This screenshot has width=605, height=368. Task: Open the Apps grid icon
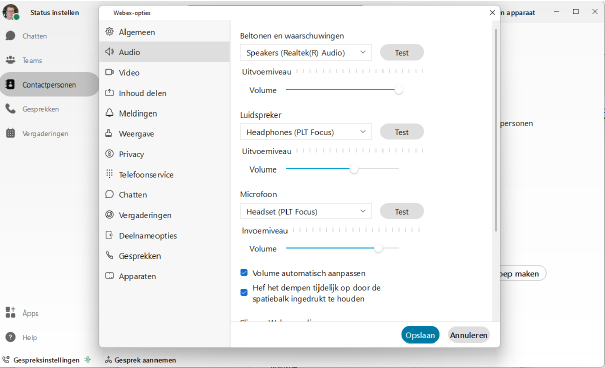(x=10, y=312)
